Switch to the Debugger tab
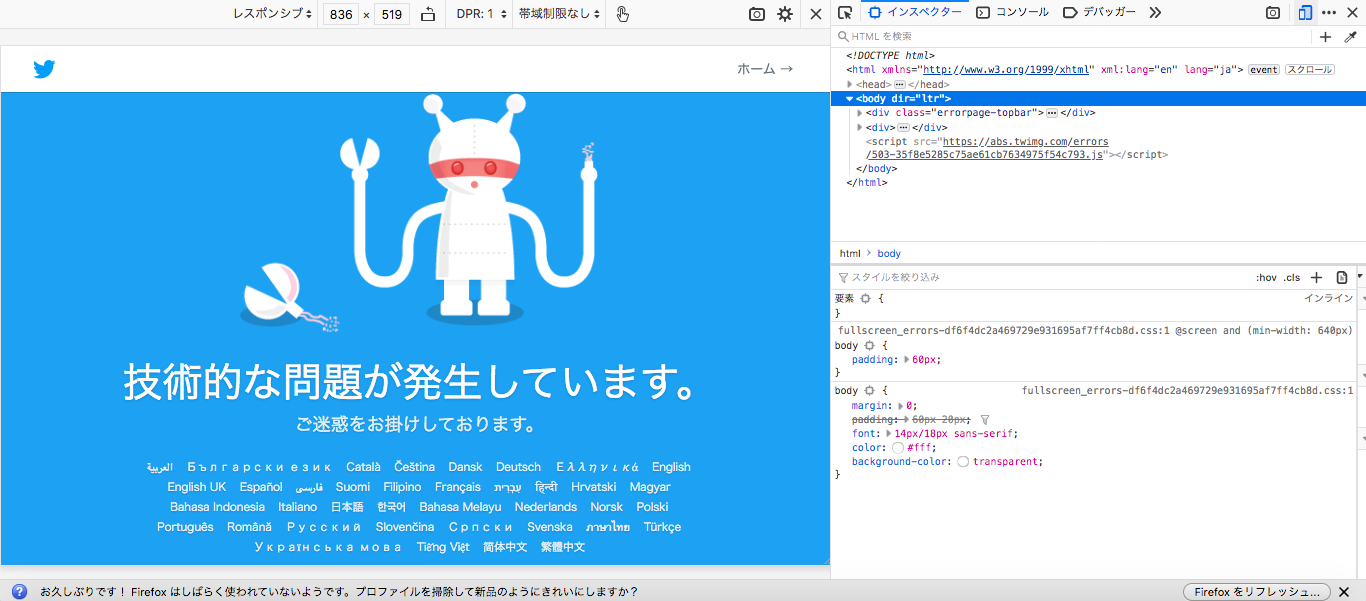Image resolution: width=1366 pixels, height=601 pixels. (1099, 13)
